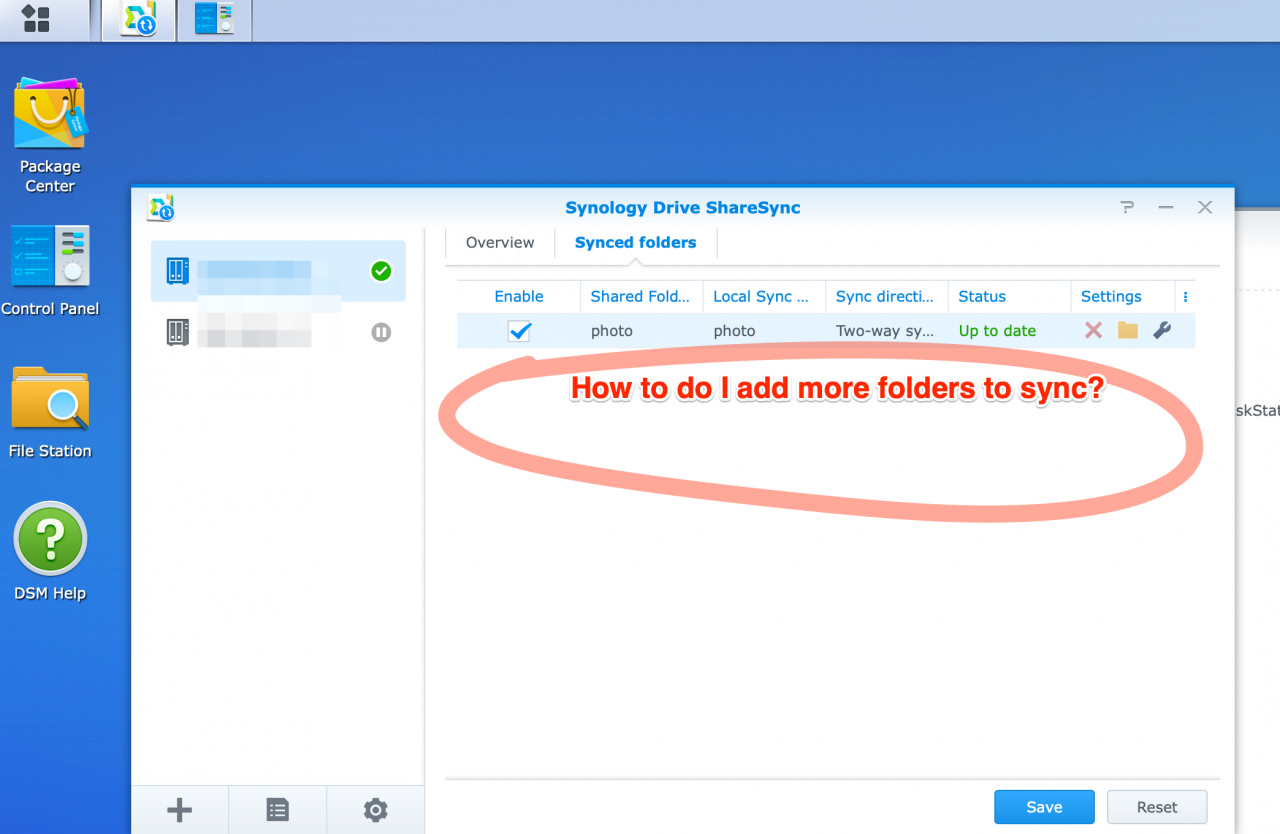Click the log list icon at bottom
Image resolution: width=1280 pixels, height=834 pixels.
[x=277, y=809]
